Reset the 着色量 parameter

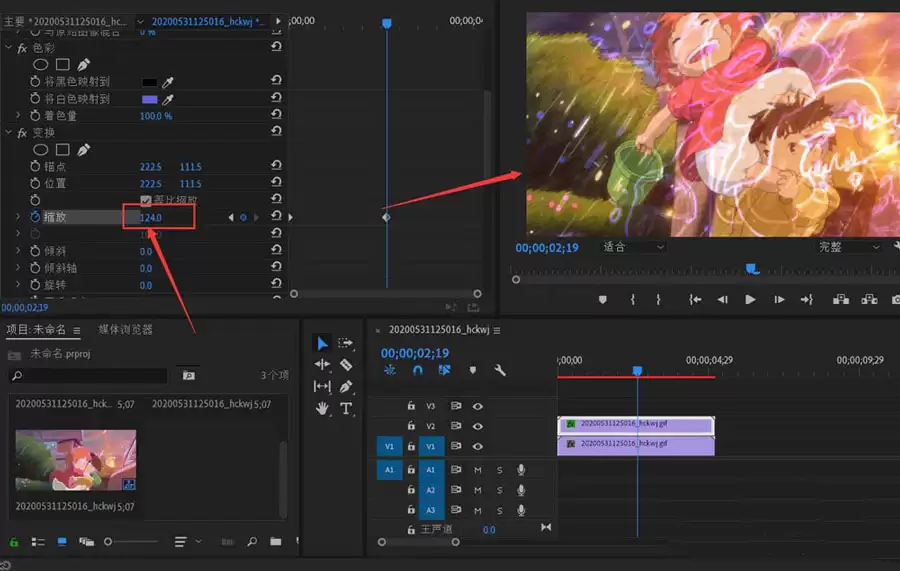coord(276,115)
